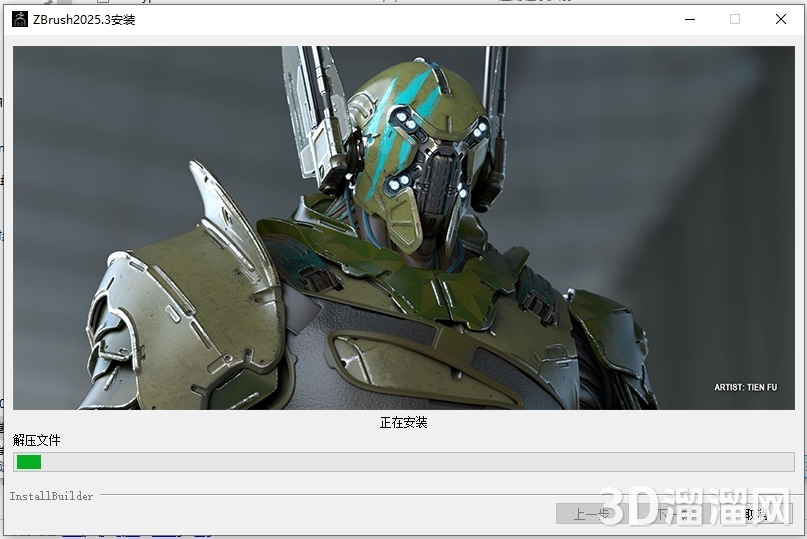The height and width of the screenshot is (539, 807).
Task: Click the disabled maximize window button
Action: (735, 19)
